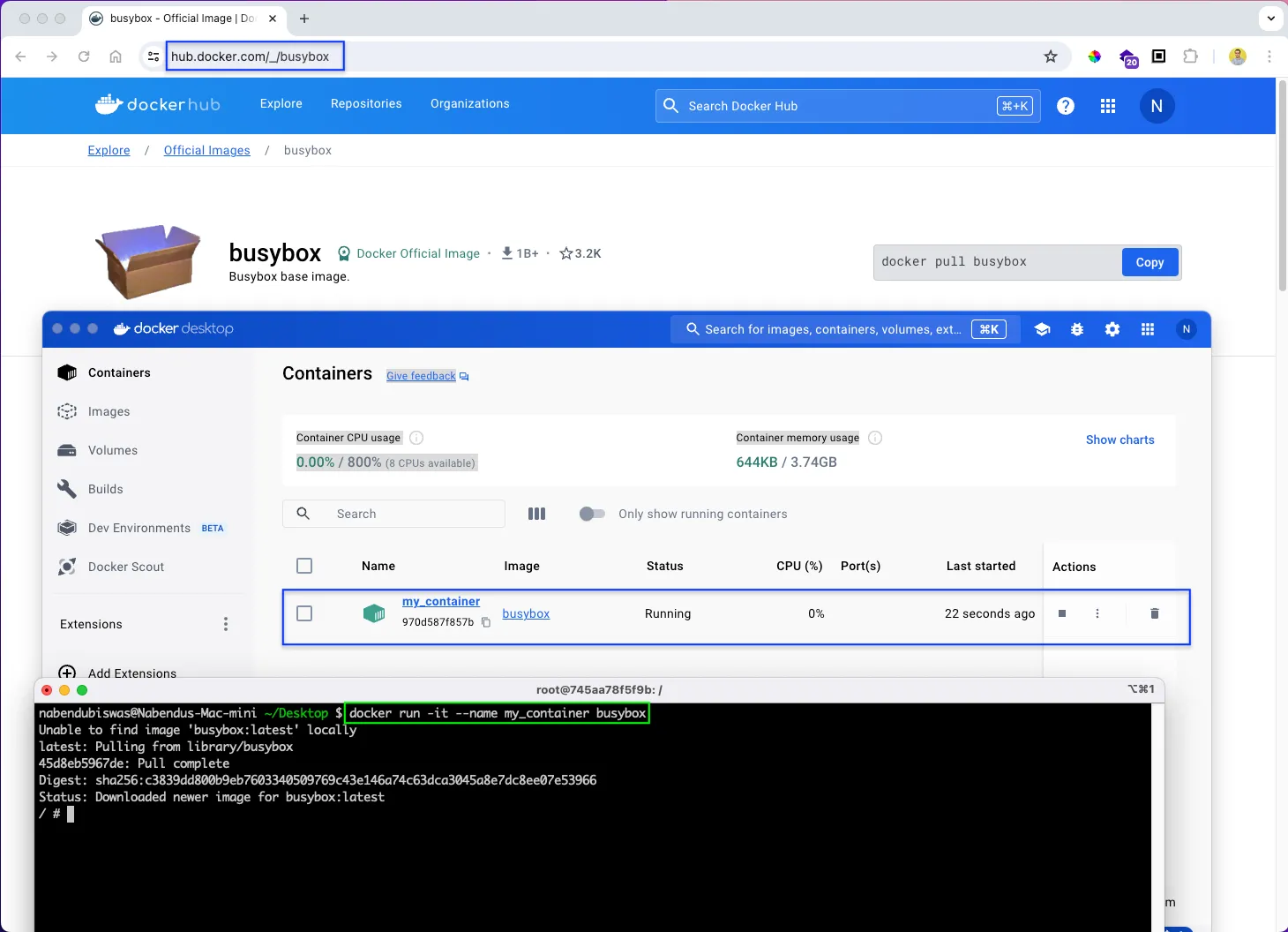This screenshot has height=932, width=1288.
Task: Open Docker Desktop Learning center icon
Action: (1042, 329)
